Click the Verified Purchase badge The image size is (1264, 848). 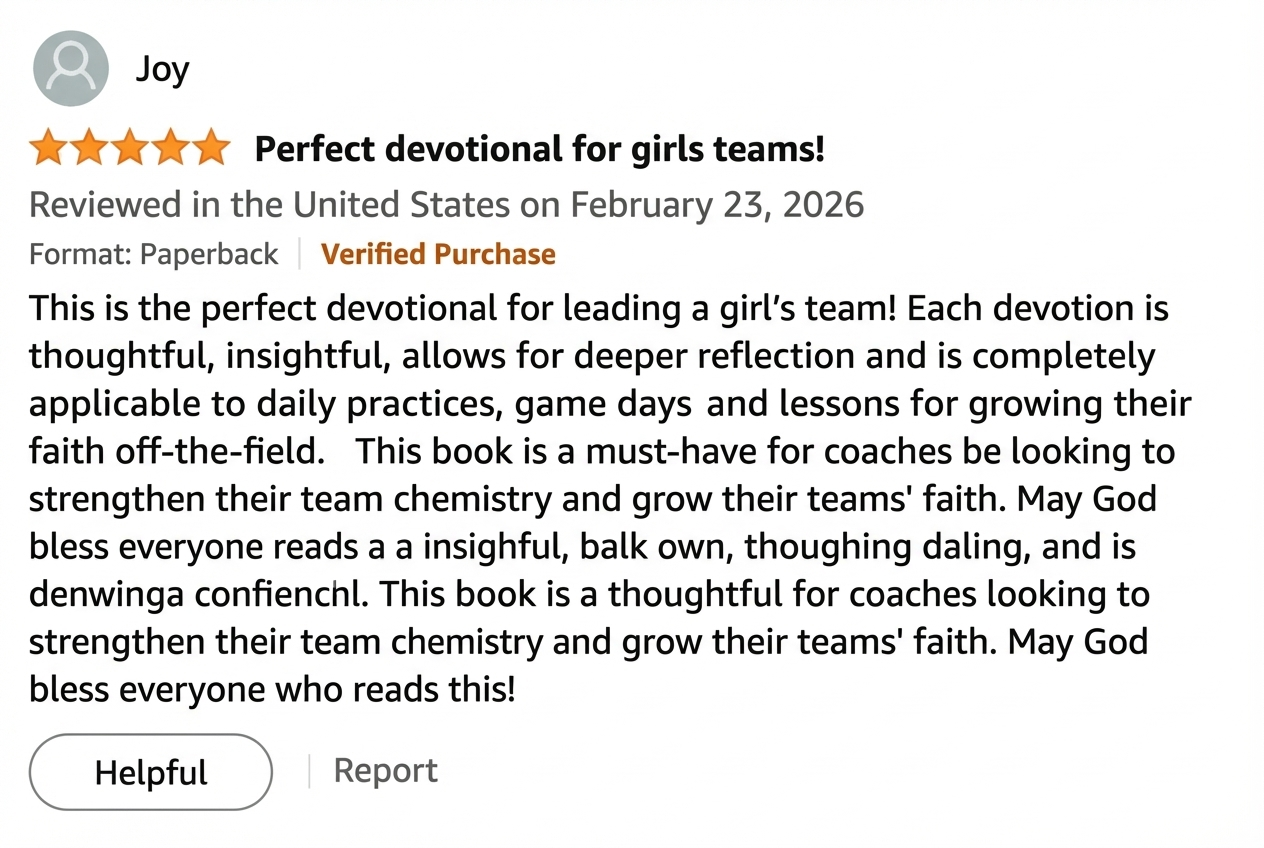coord(438,254)
